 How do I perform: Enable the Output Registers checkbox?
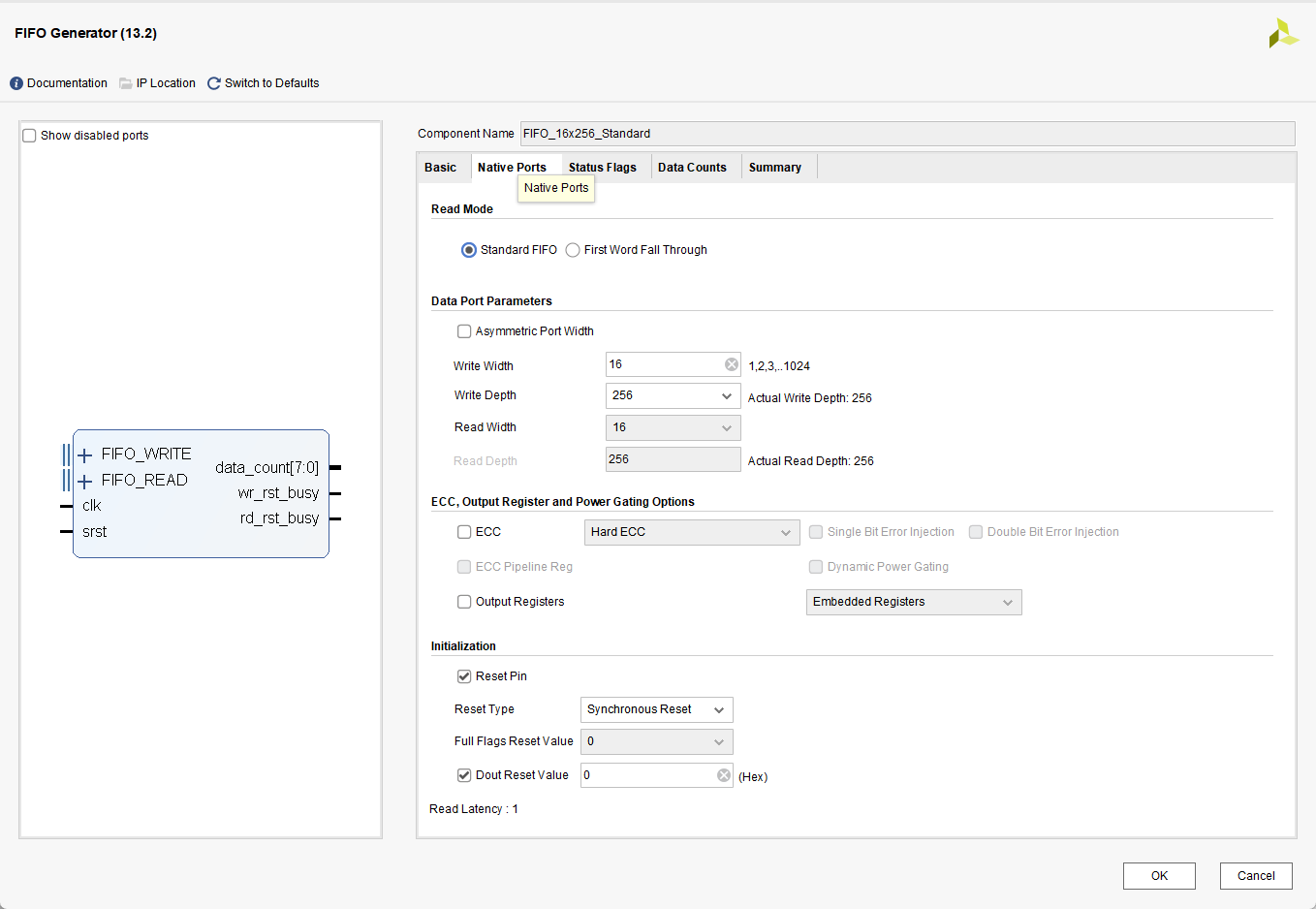pyautogui.click(x=464, y=602)
